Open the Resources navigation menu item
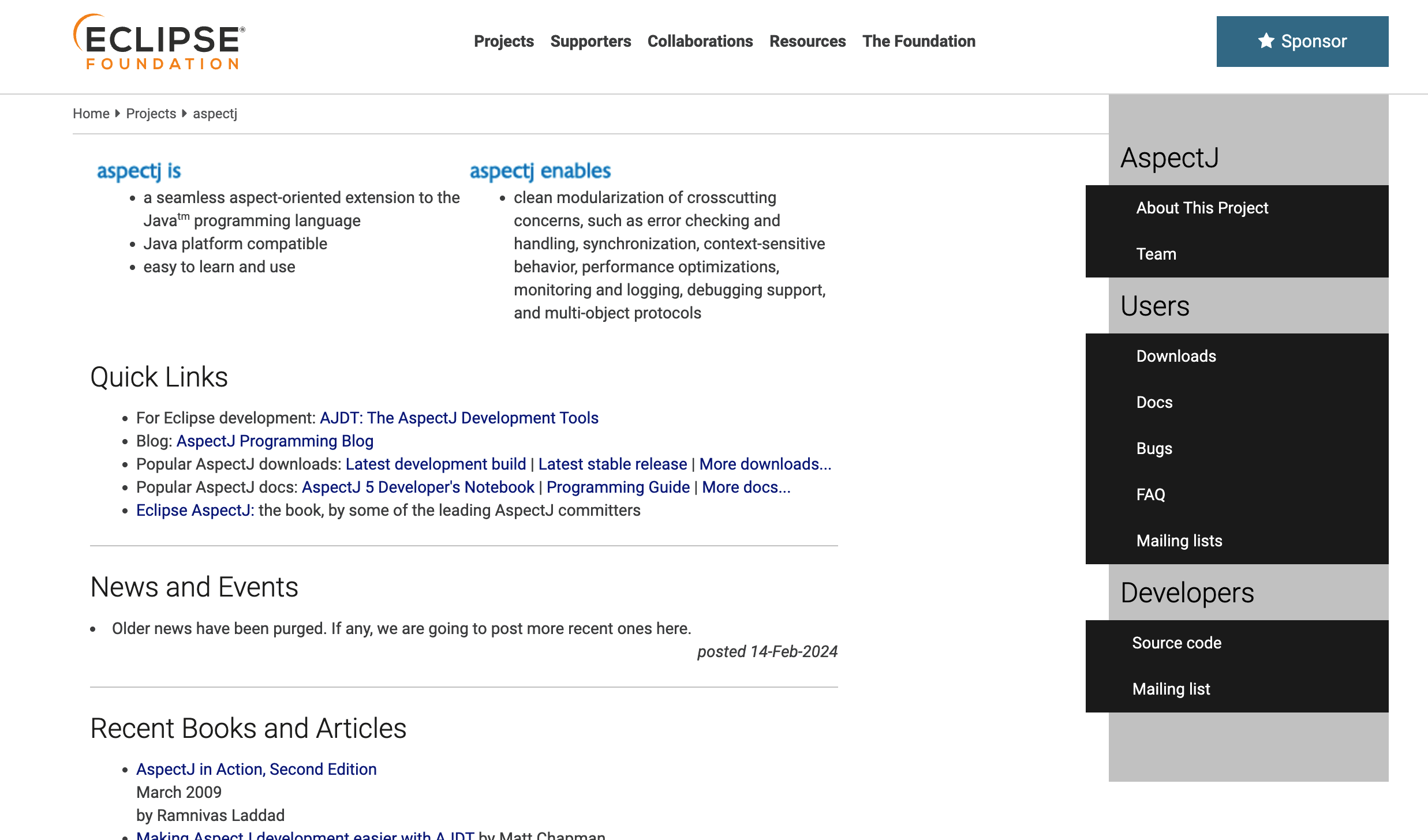This screenshot has height=840, width=1428. tap(807, 41)
